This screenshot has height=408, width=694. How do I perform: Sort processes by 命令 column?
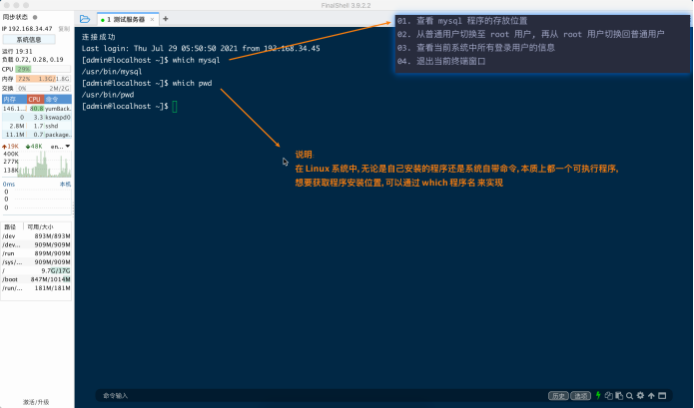(58, 99)
